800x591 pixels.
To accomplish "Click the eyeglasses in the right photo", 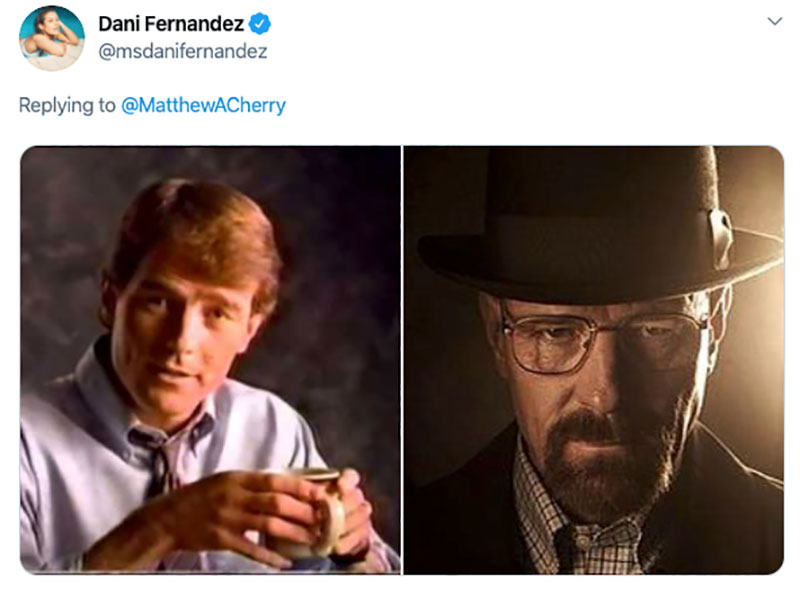I will pyautogui.click(x=602, y=339).
